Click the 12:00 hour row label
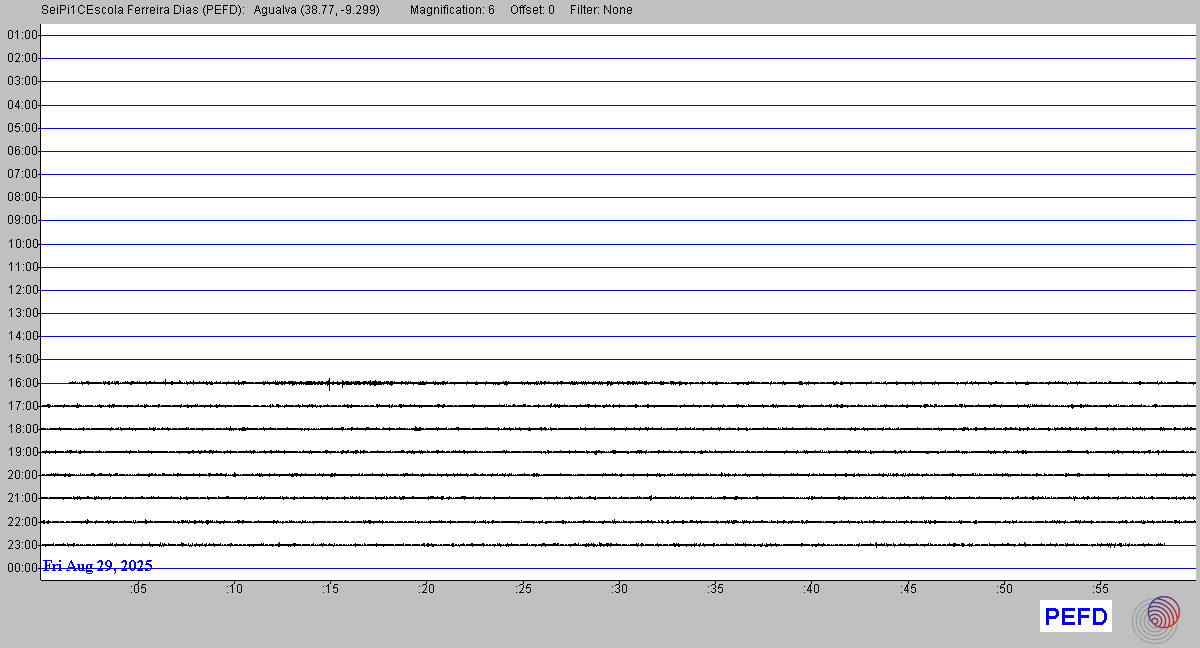The width and height of the screenshot is (1200, 648). 22,290
